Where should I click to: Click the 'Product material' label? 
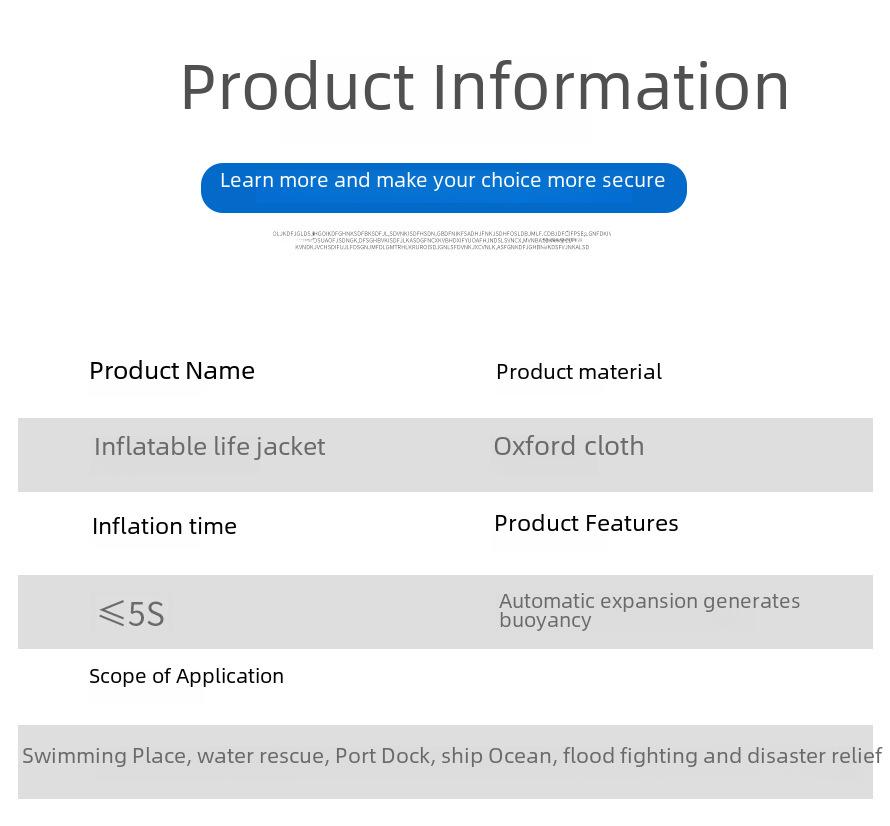pyautogui.click(x=579, y=372)
